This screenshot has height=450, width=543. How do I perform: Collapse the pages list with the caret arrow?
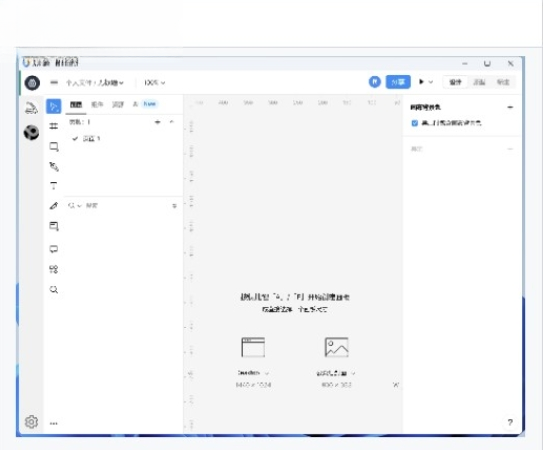pos(171,122)
